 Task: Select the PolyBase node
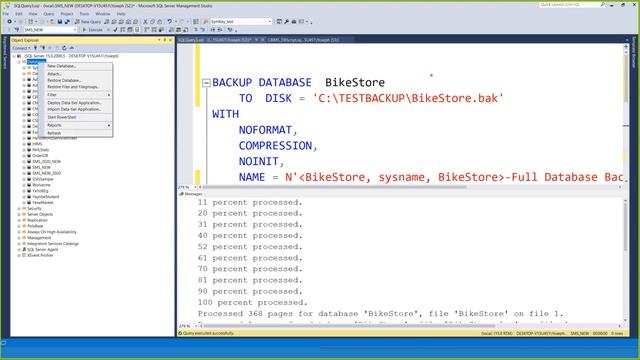tap(35, 226)
